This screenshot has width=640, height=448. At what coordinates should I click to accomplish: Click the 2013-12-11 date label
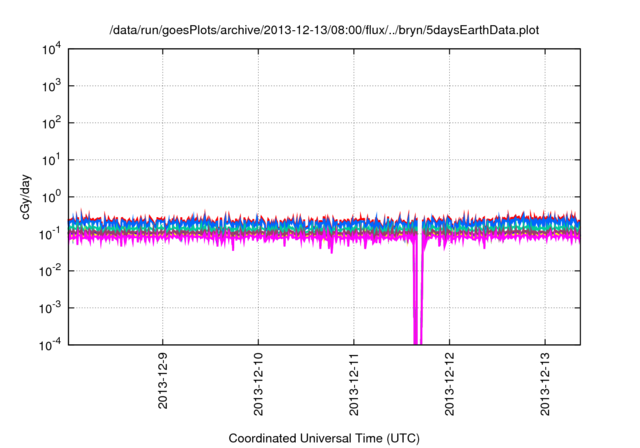[x=354, y=384]
